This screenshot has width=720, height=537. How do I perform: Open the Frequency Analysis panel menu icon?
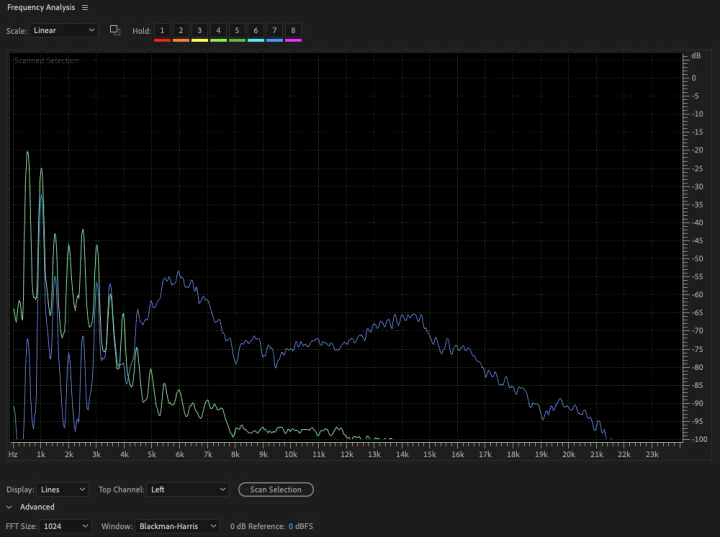tap(85, 7)
